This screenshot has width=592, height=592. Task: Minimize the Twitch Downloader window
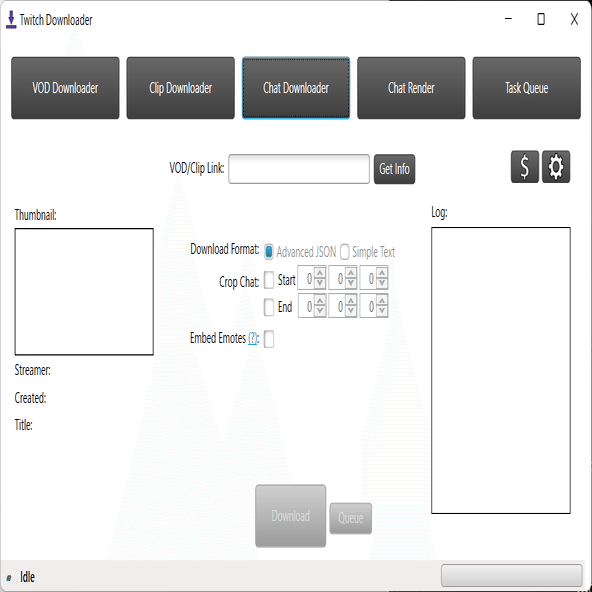[509, 18]
